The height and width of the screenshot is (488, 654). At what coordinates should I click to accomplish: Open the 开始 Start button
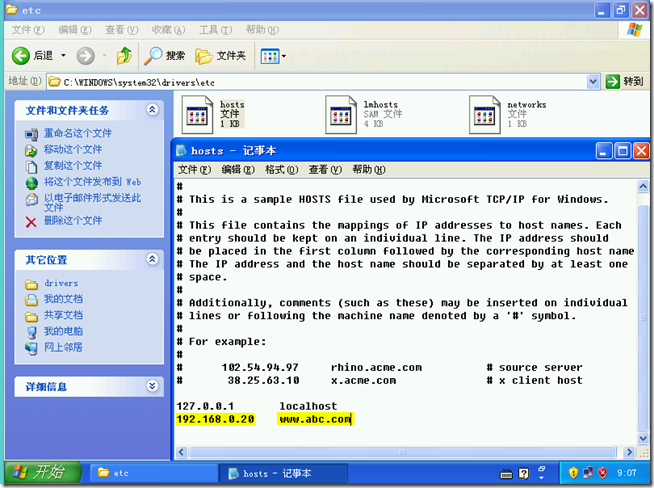42,473
